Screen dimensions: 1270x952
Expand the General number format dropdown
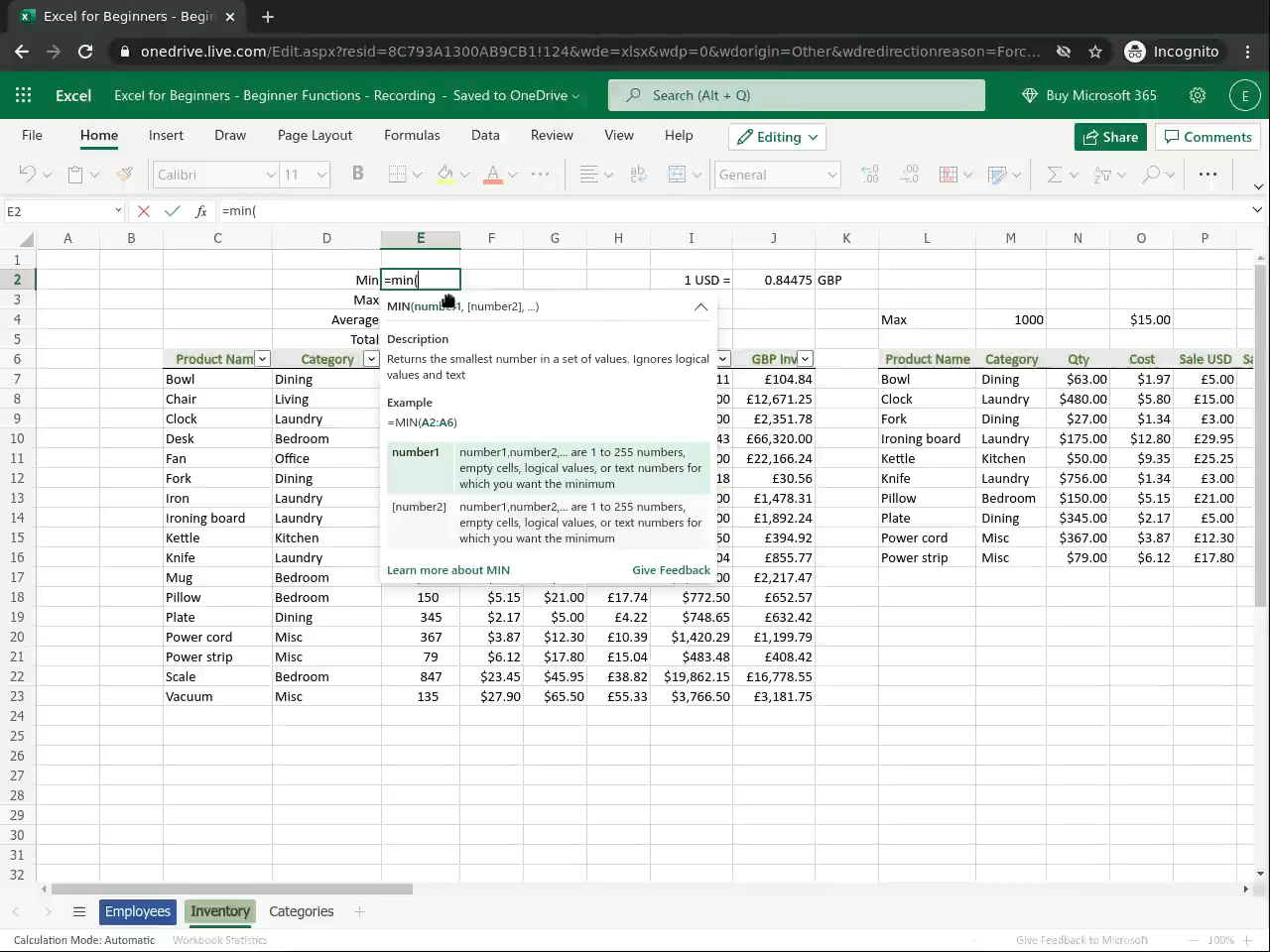coord(831,175)
